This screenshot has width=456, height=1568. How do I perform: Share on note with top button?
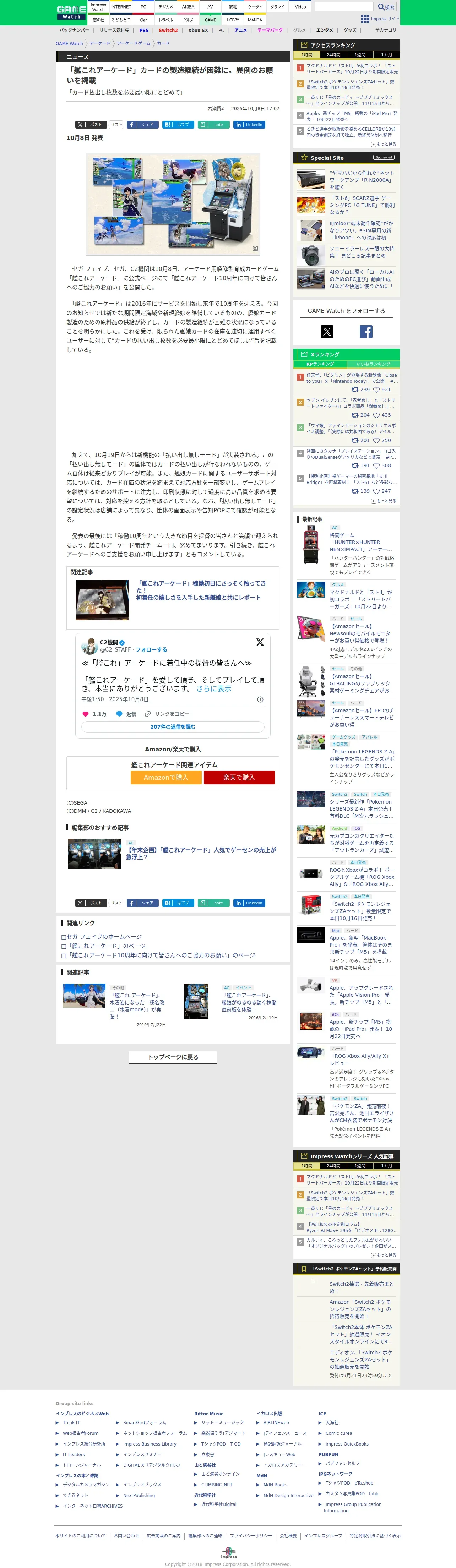(x=214, y=125)
